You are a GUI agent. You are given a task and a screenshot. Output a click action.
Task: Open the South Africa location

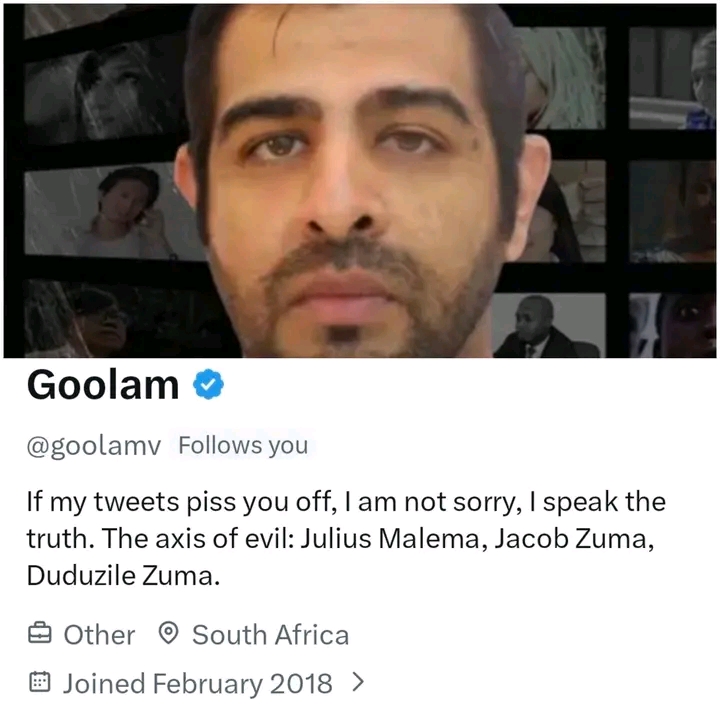pos(270,635)
